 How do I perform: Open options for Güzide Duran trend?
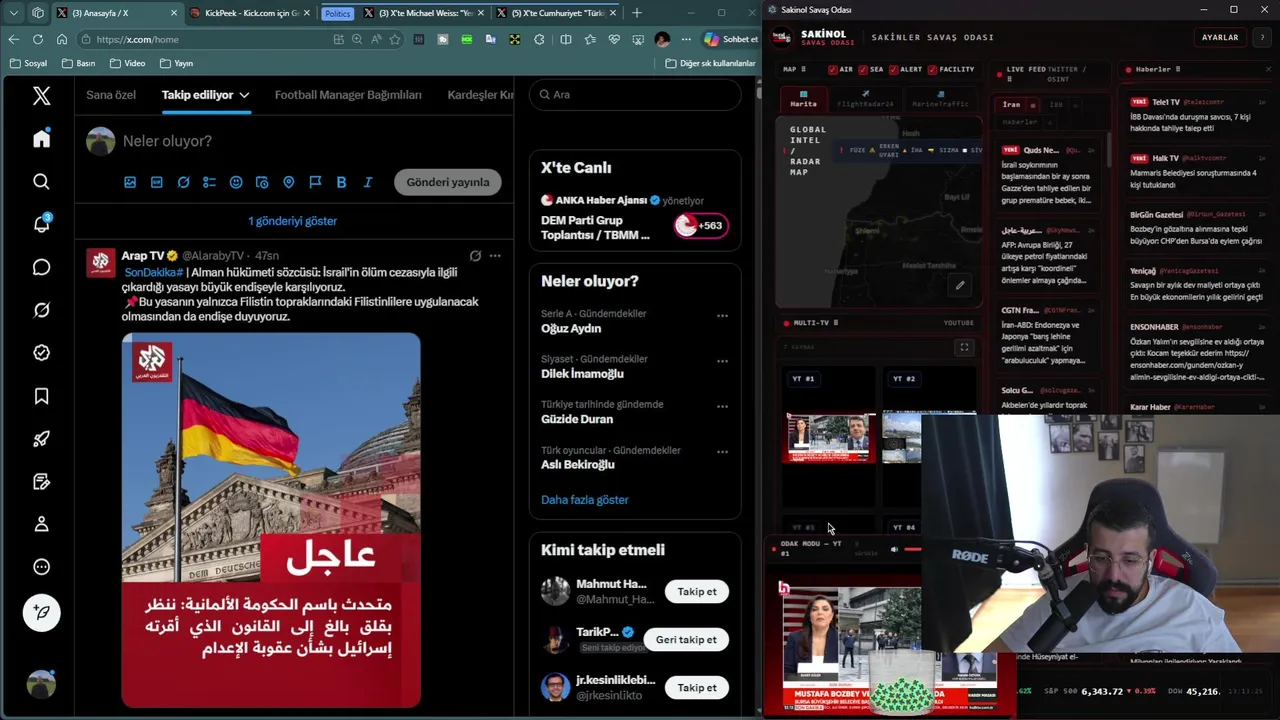(722, 406)
